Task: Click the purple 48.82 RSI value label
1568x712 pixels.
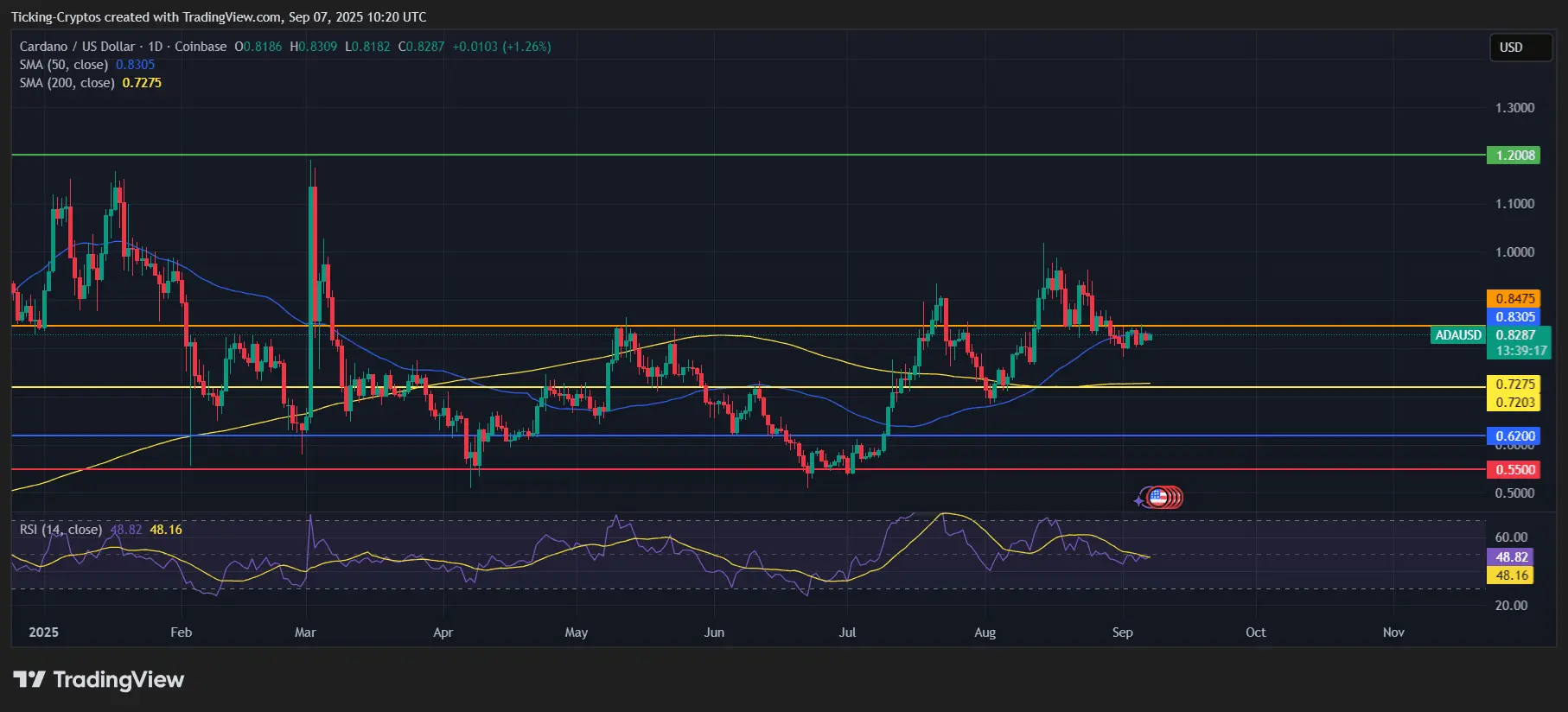Action: tap(1509, 557)
